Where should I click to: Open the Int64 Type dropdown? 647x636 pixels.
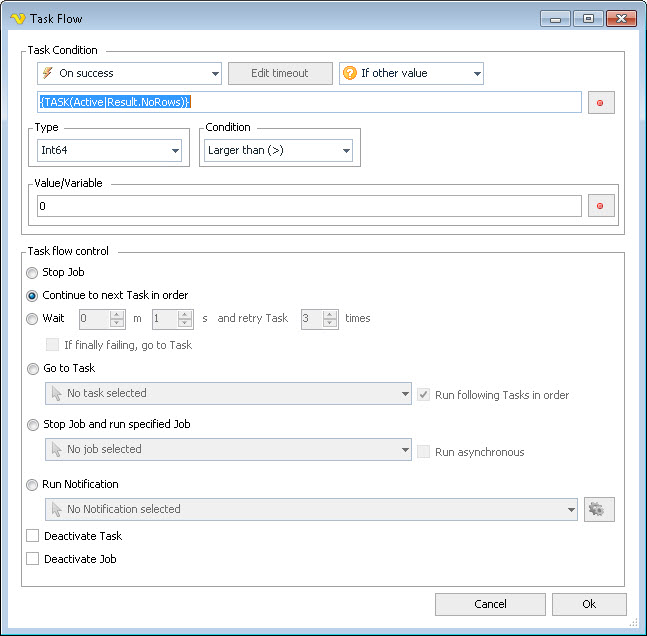pyautogui.click(x=109, y=150)
